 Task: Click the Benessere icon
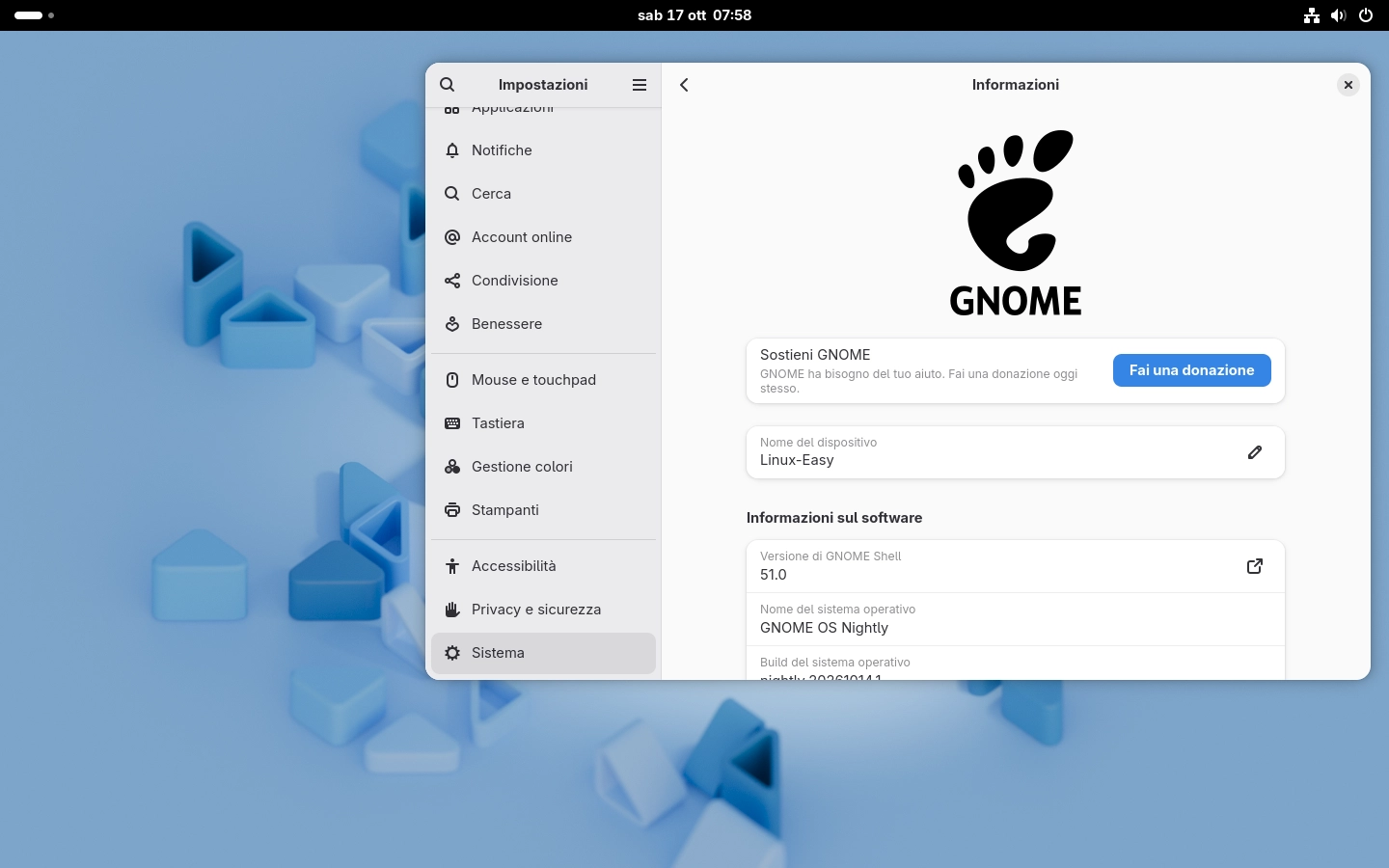[x=452, y=324]
